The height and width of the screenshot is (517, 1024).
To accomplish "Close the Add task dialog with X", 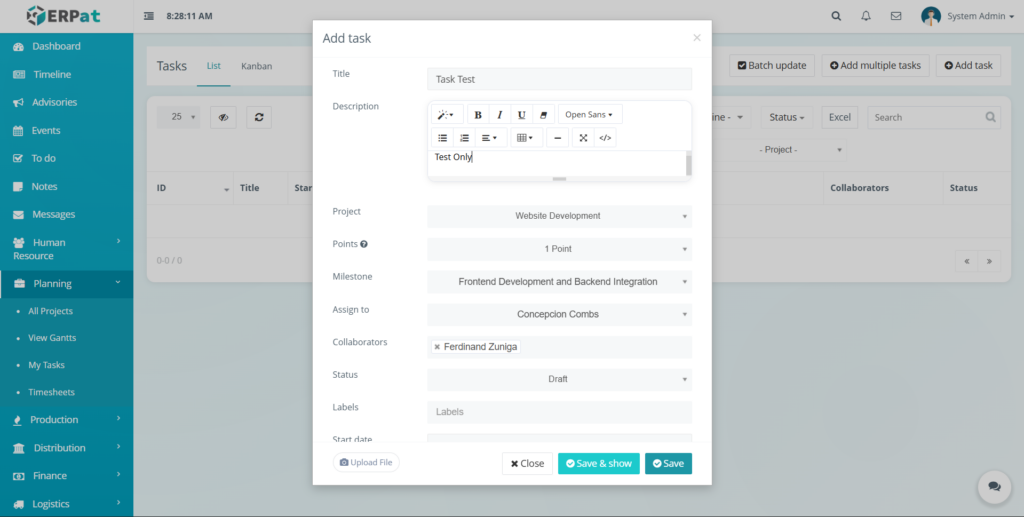I will coord(697,38).
